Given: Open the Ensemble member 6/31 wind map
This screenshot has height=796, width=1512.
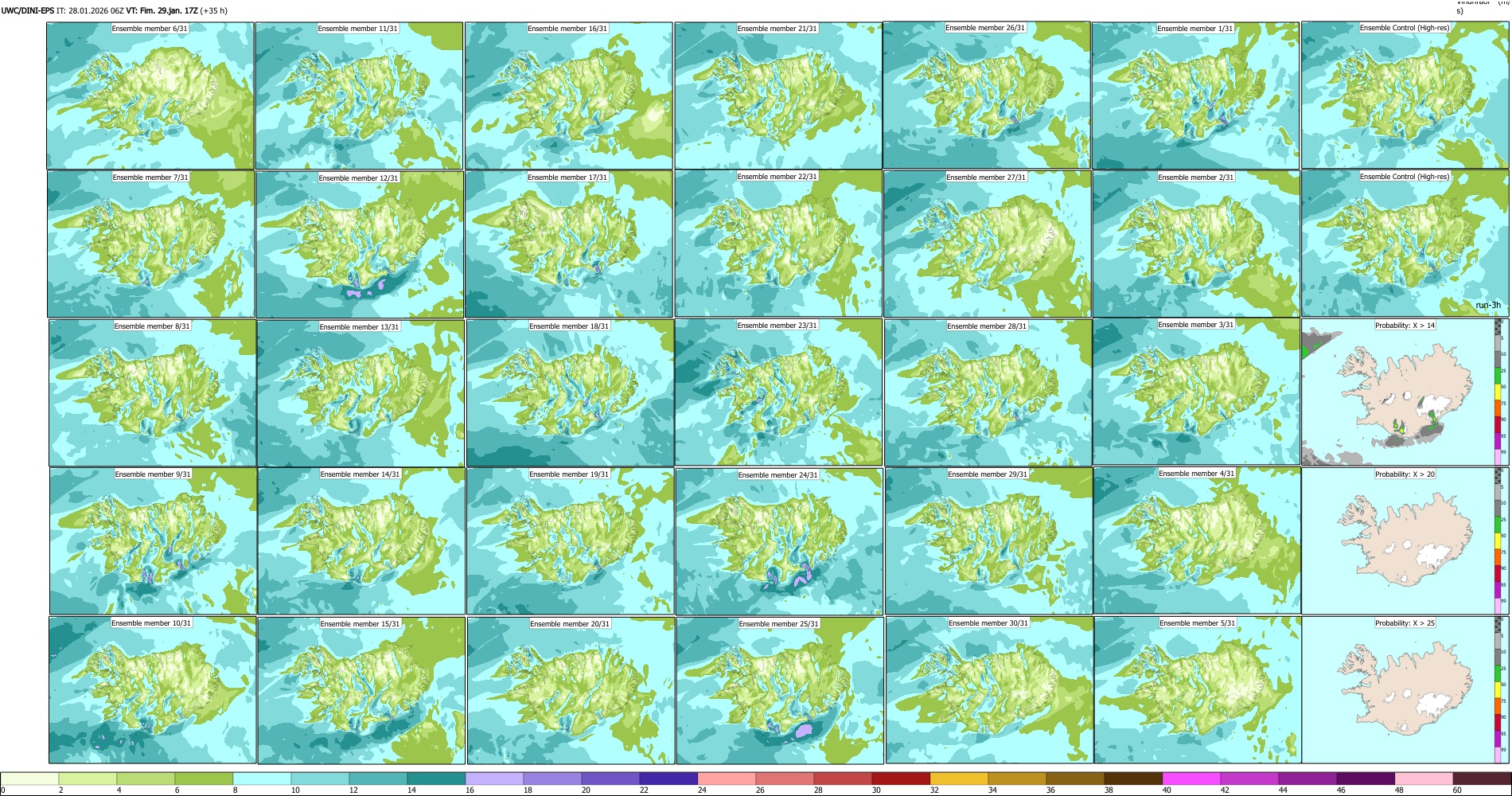Looking at the screenshot, I should coord(150,96).
